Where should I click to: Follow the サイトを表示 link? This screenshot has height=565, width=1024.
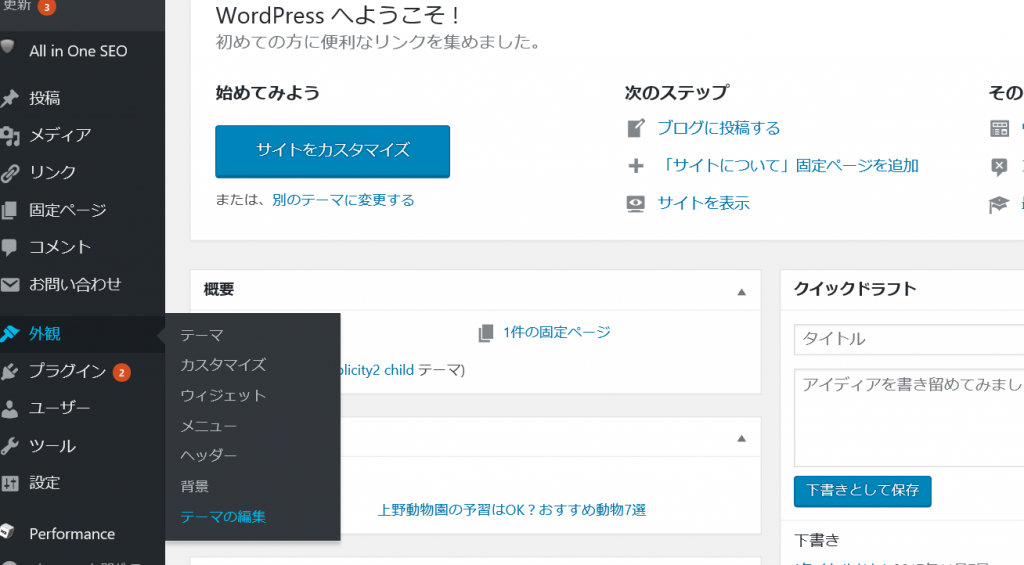703,203
